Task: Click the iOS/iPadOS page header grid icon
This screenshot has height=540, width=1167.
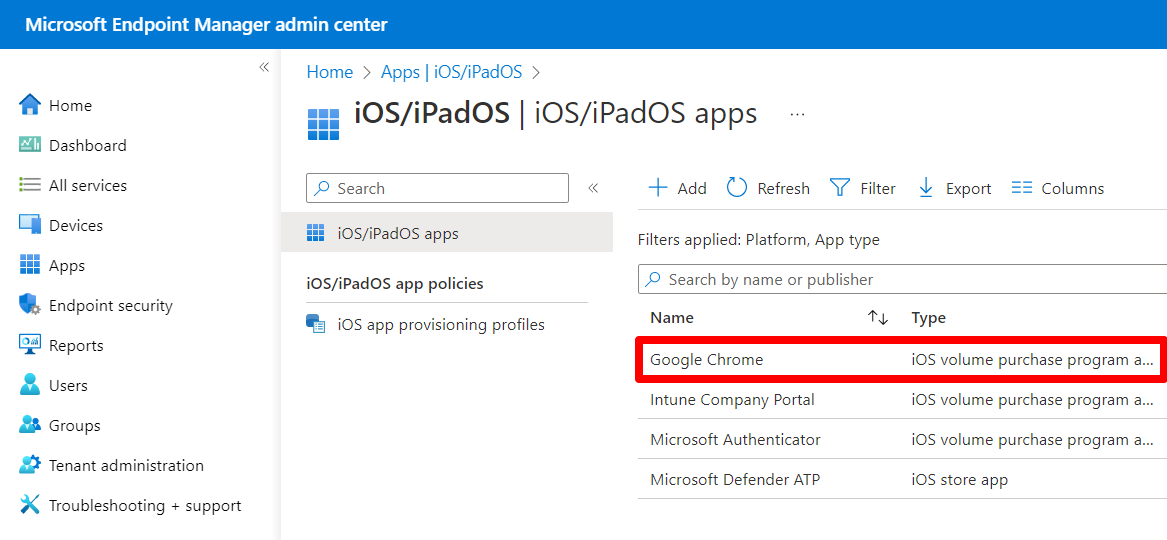Action: (x=323, y=123)
